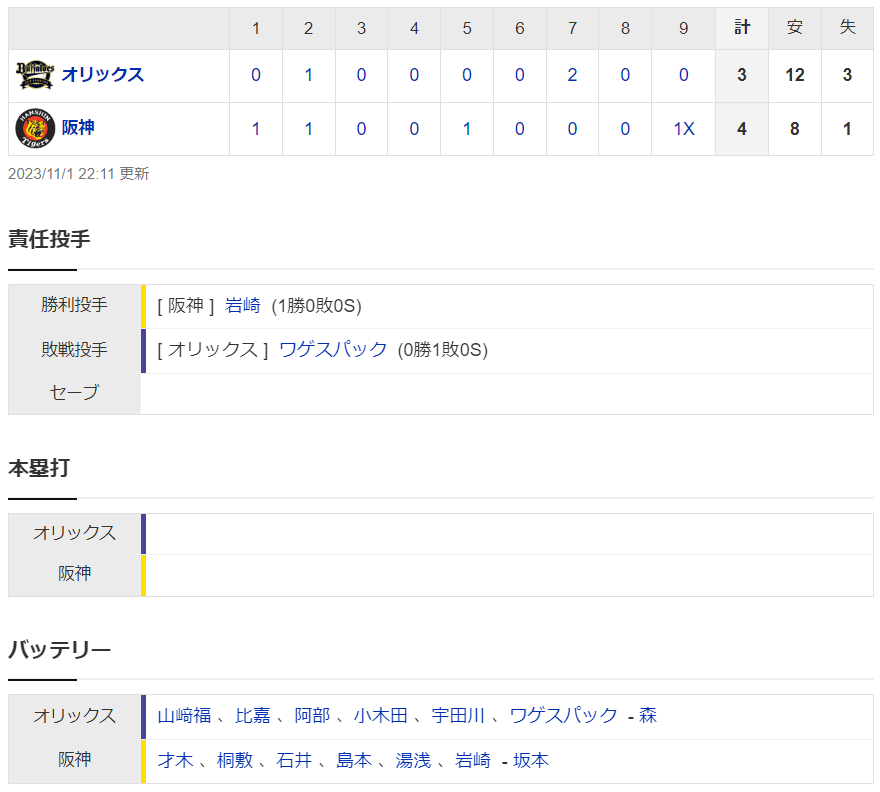Click losing pitcher ワゲスパック link
The image size is (880, 792).
click(333, 350)
